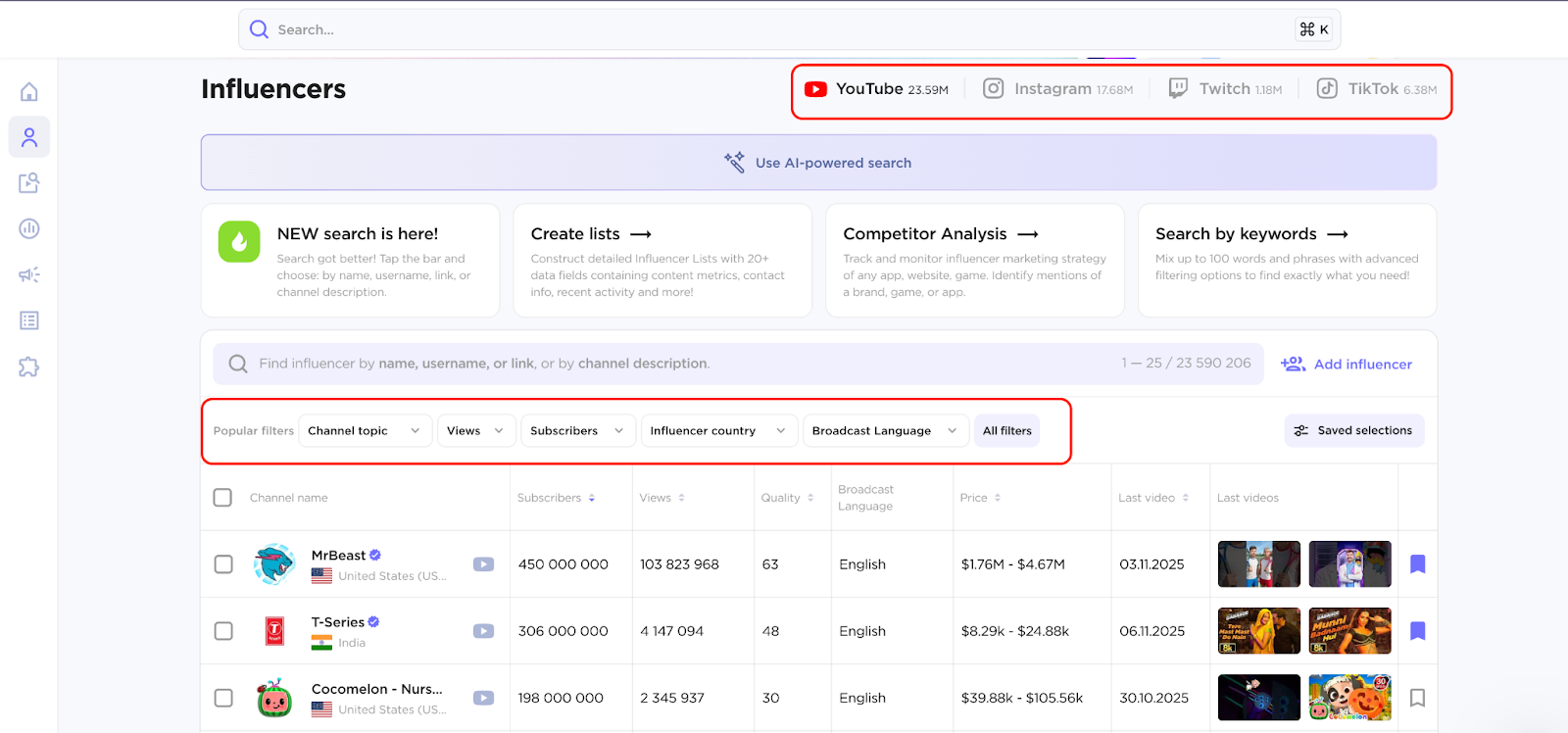The image size is (1568, 733).
Task: Switch to the Instagram platform tab
Action: point(1057,89)
